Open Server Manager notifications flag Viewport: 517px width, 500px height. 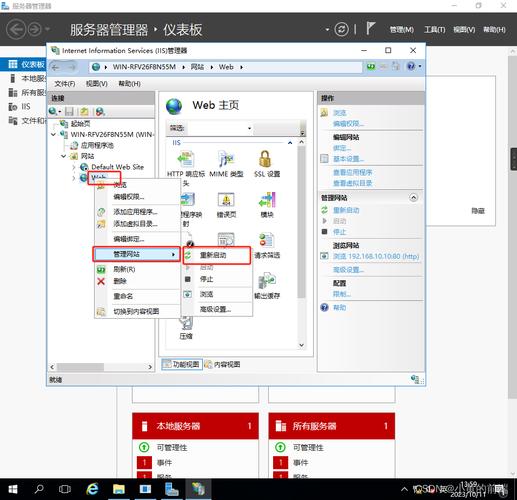(370, 29)
